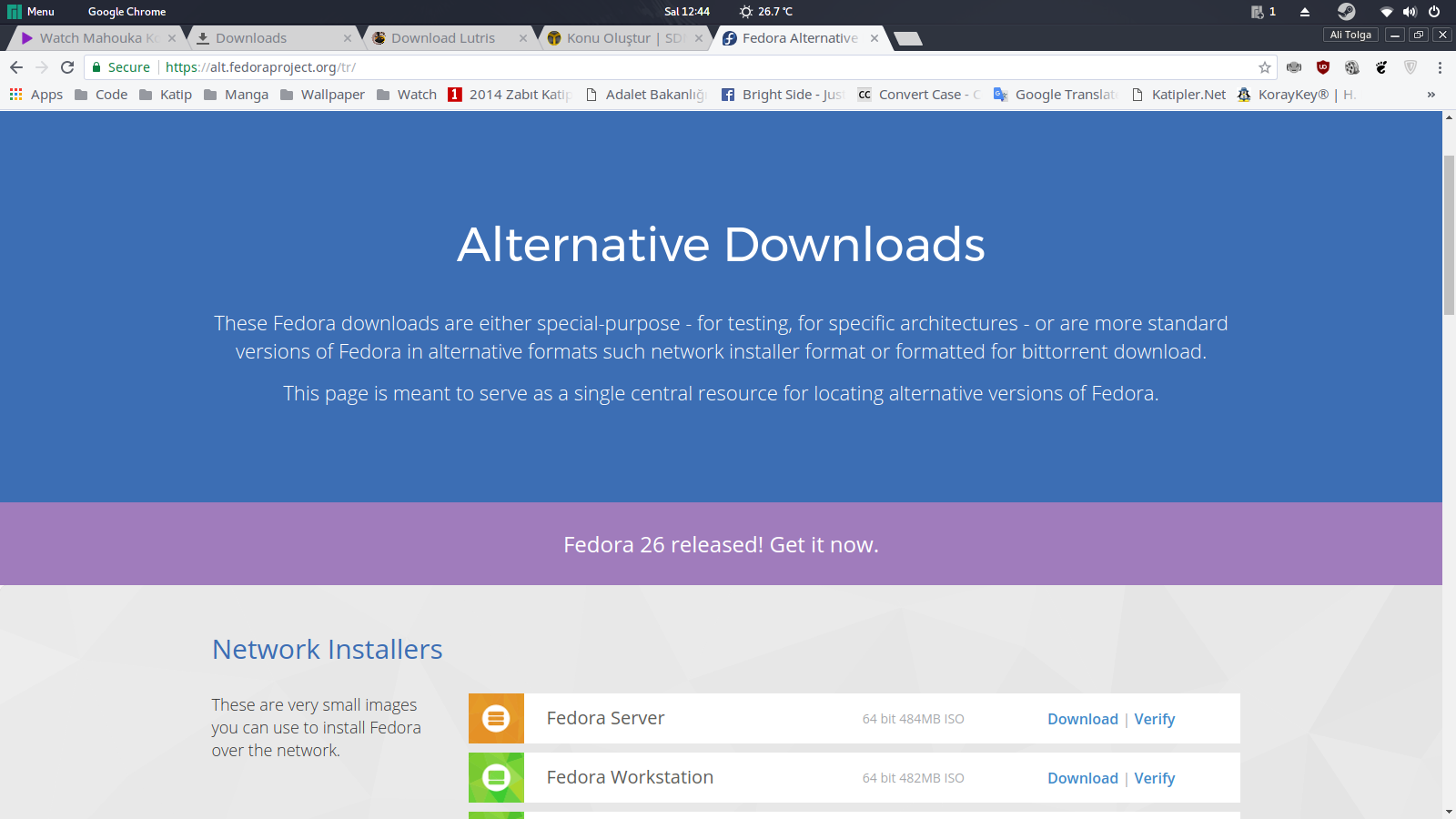Viewport: 1456px width, 819px height.
Task: Download the Fedora Workstation network installer
Action: point(1082,778)
